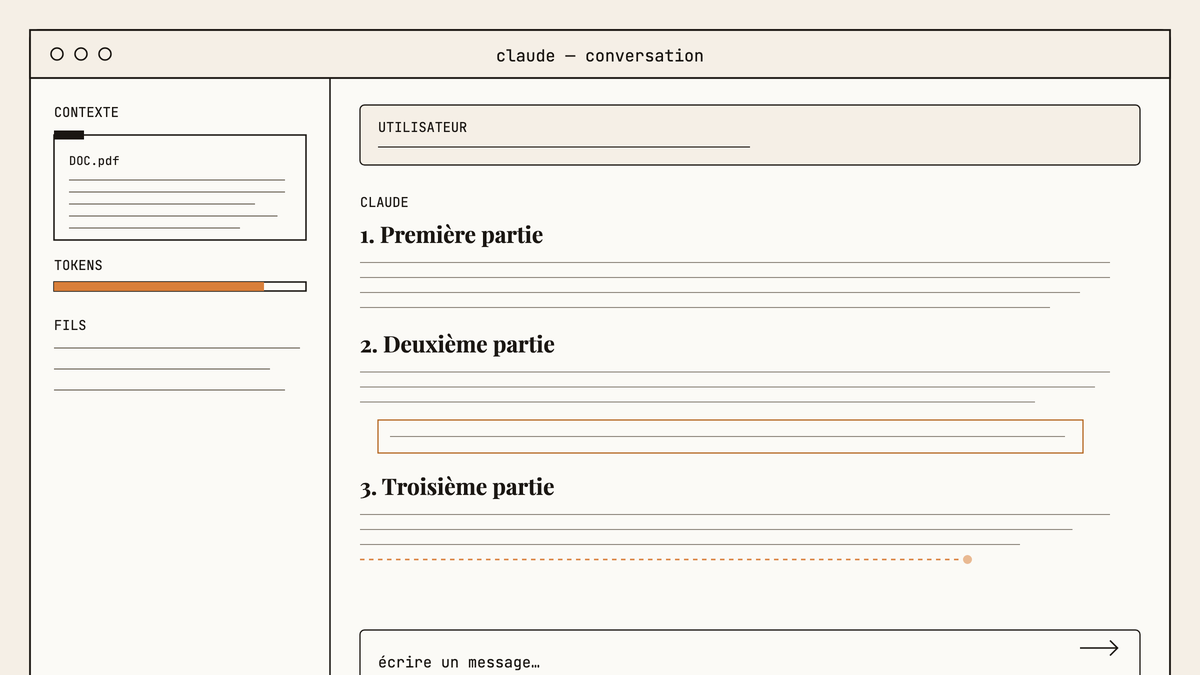This screenshot has width=1200, height=675.
Task: Click heading '1. Première partie'
Action: (451, 235)
